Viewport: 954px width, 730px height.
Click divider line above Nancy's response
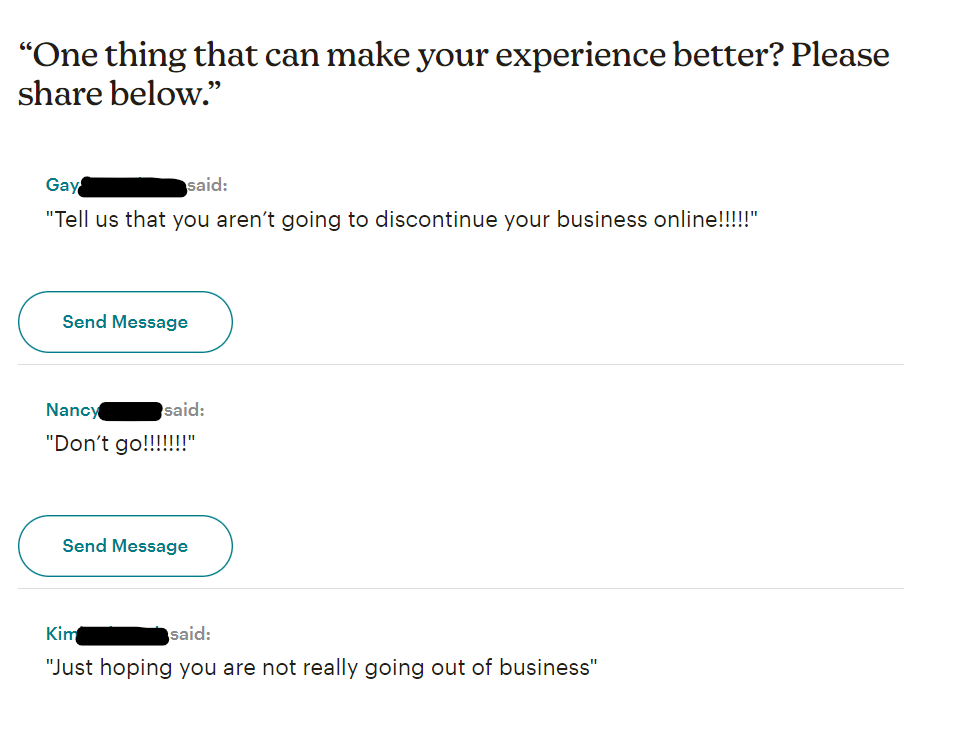pyautogui.click(x=460, y=365)
